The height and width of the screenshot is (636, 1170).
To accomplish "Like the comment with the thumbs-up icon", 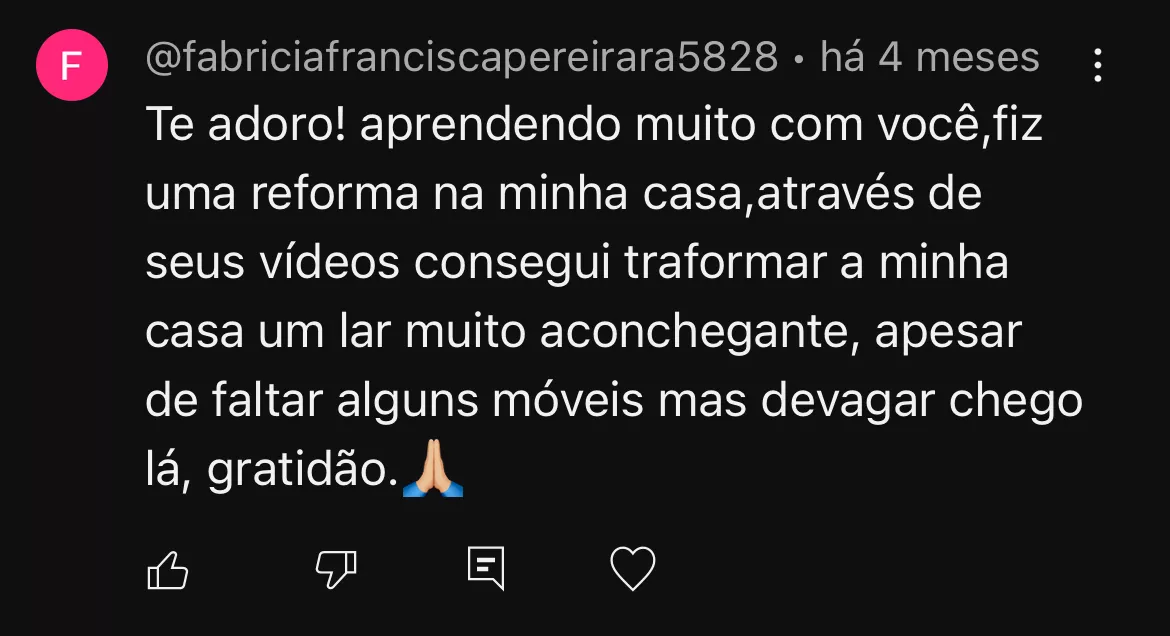I will click(168, 570).
